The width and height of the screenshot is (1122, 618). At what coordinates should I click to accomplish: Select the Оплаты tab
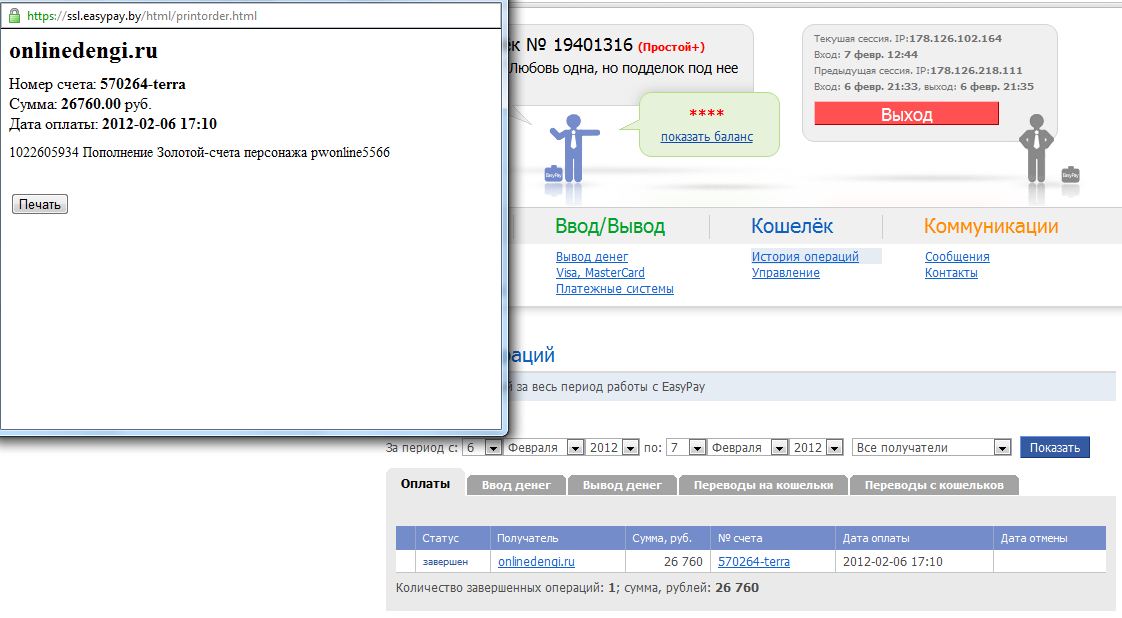click(x=425, y=484)
